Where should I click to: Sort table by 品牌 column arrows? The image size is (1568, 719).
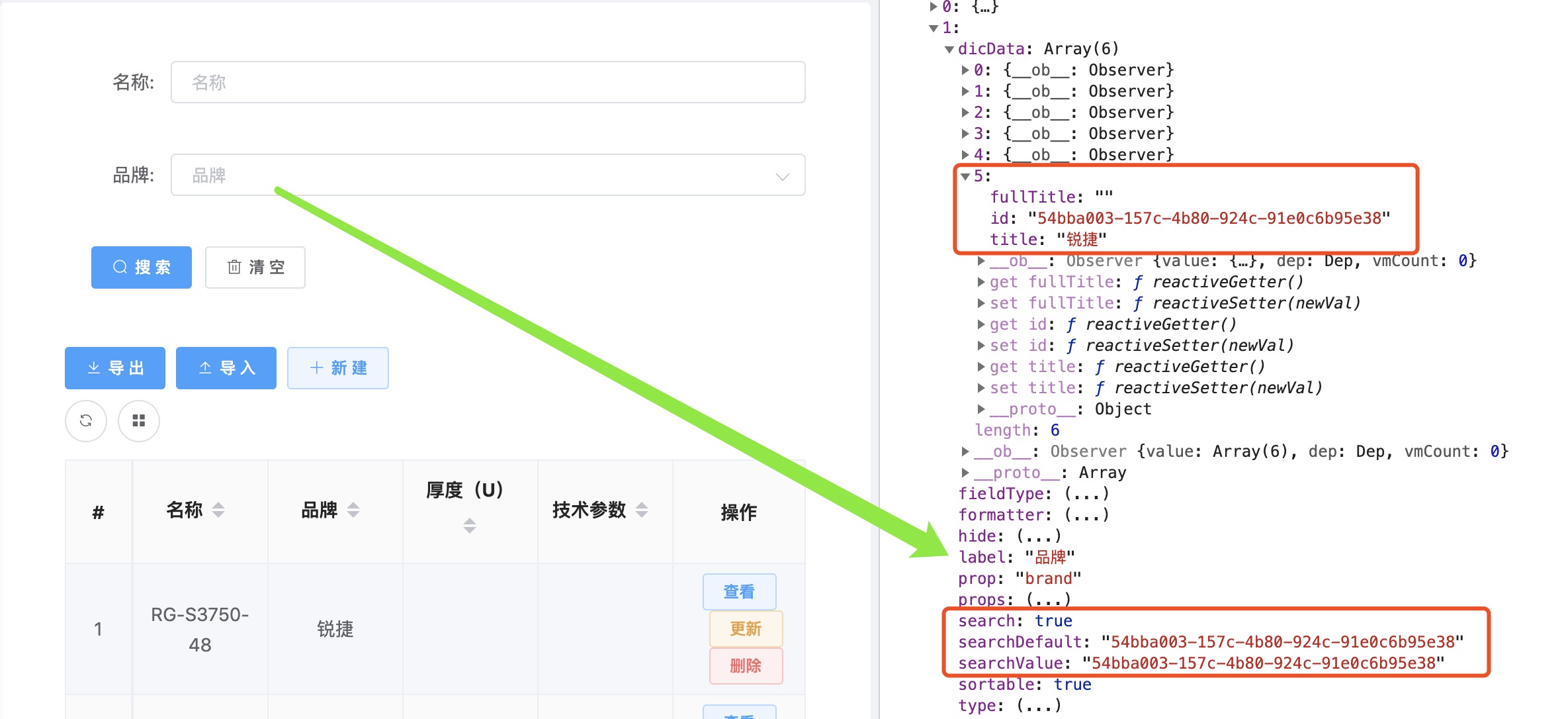[x=353, y=510]
